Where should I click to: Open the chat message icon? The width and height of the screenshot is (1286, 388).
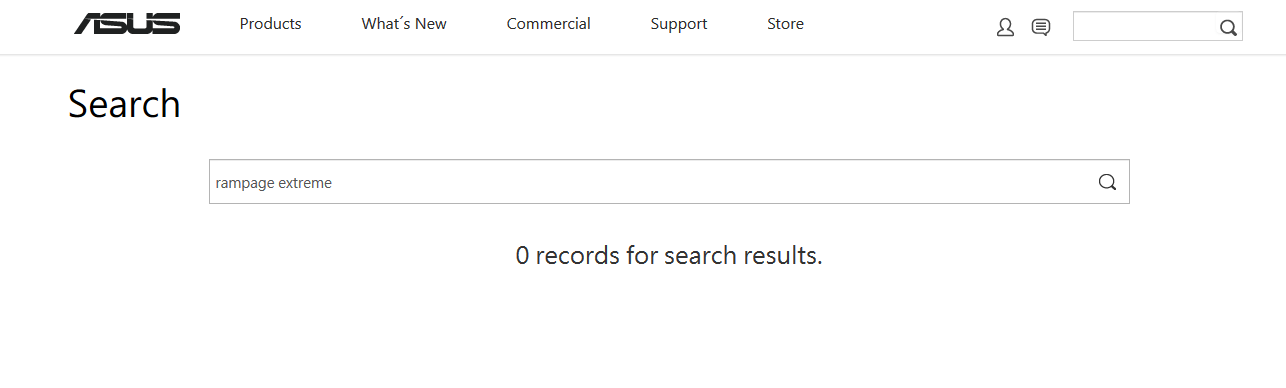click(1041, 28)
